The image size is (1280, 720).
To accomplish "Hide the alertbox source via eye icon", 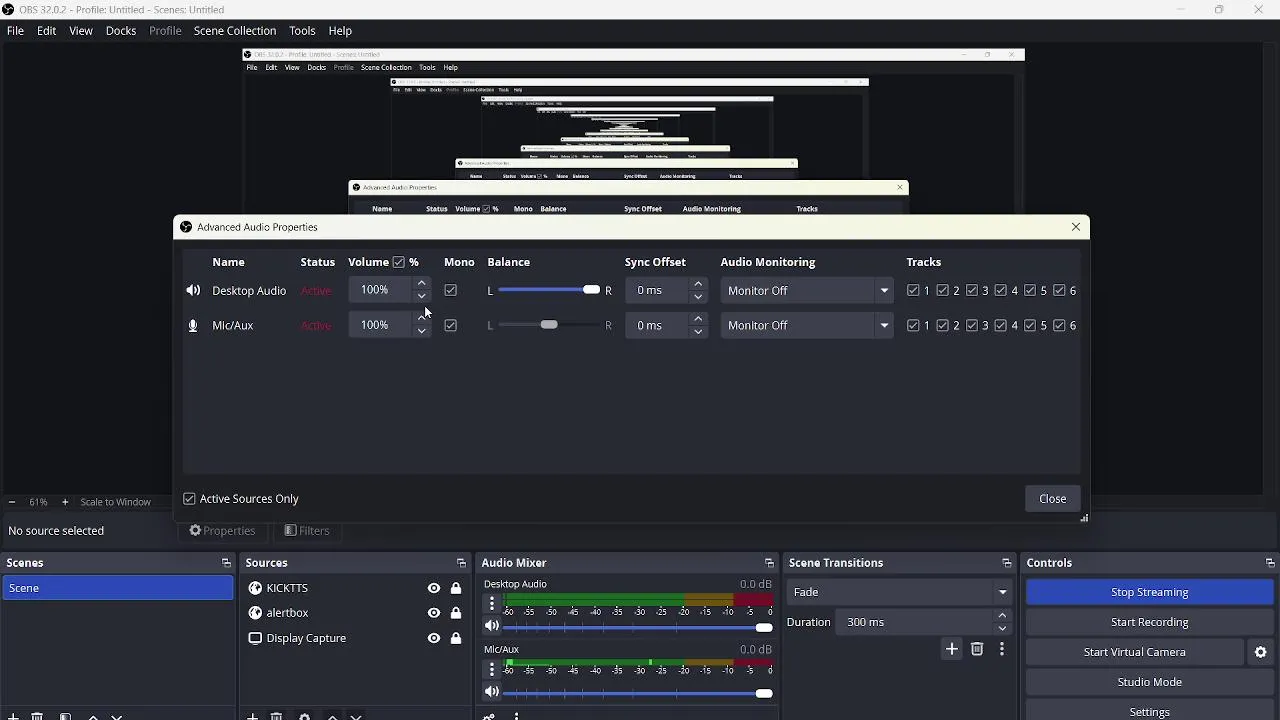I will [x=434, y=613].
